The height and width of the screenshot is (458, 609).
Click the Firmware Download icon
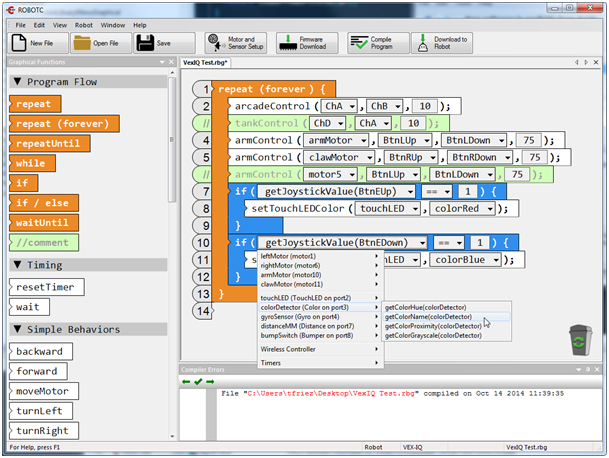[x=289, y=43]
